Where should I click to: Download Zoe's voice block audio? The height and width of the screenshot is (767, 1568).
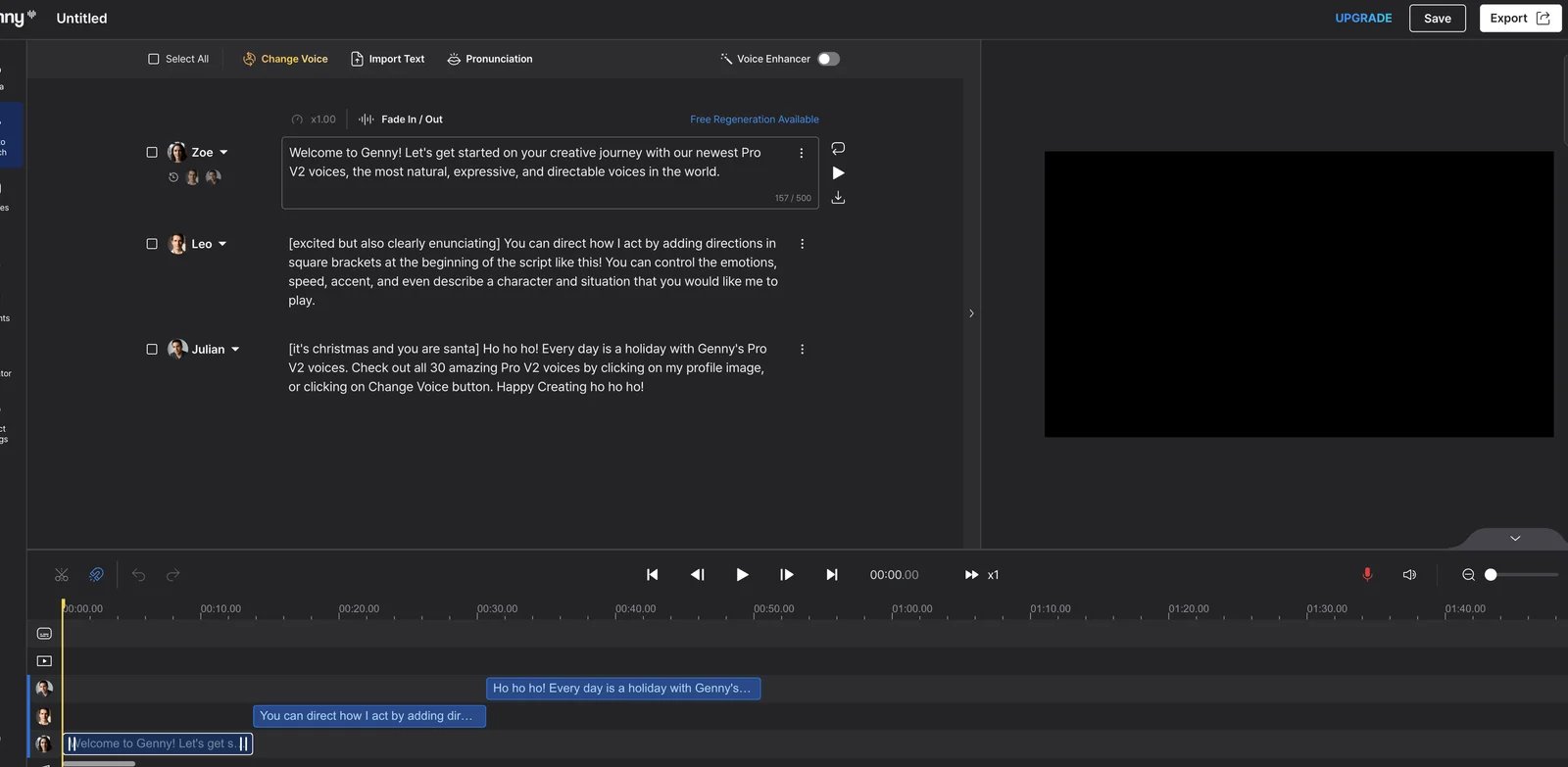(838, 197)
